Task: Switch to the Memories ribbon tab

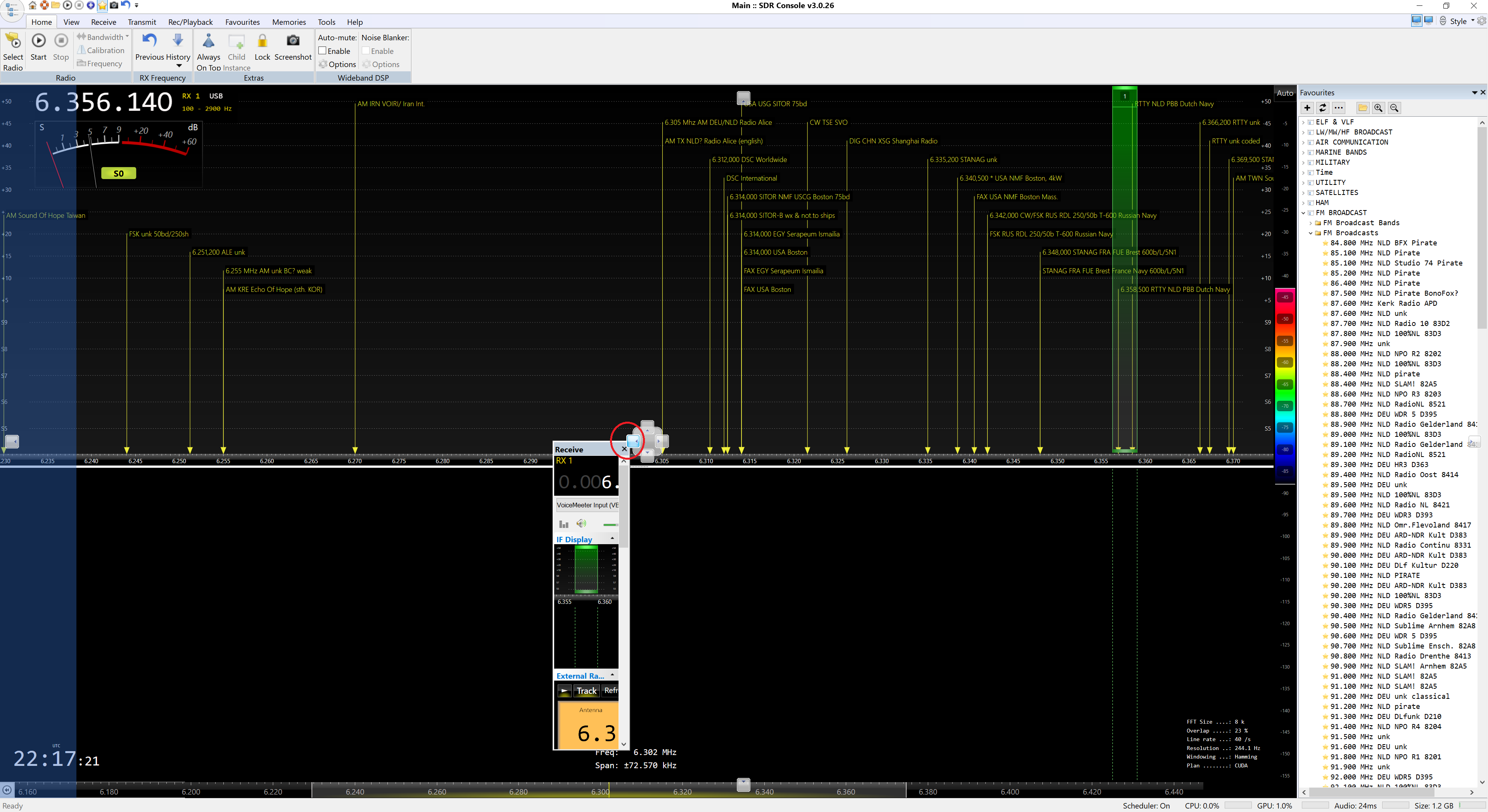Action: point(289,22)
